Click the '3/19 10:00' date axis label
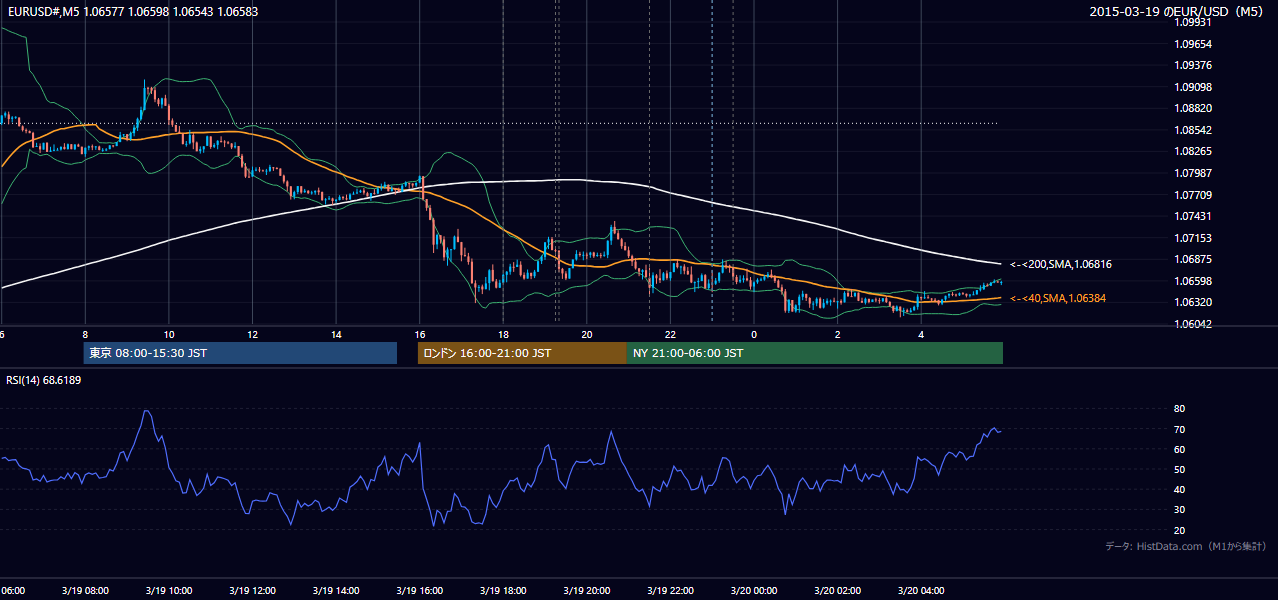The image size is (1278, 600). [168, 591]
